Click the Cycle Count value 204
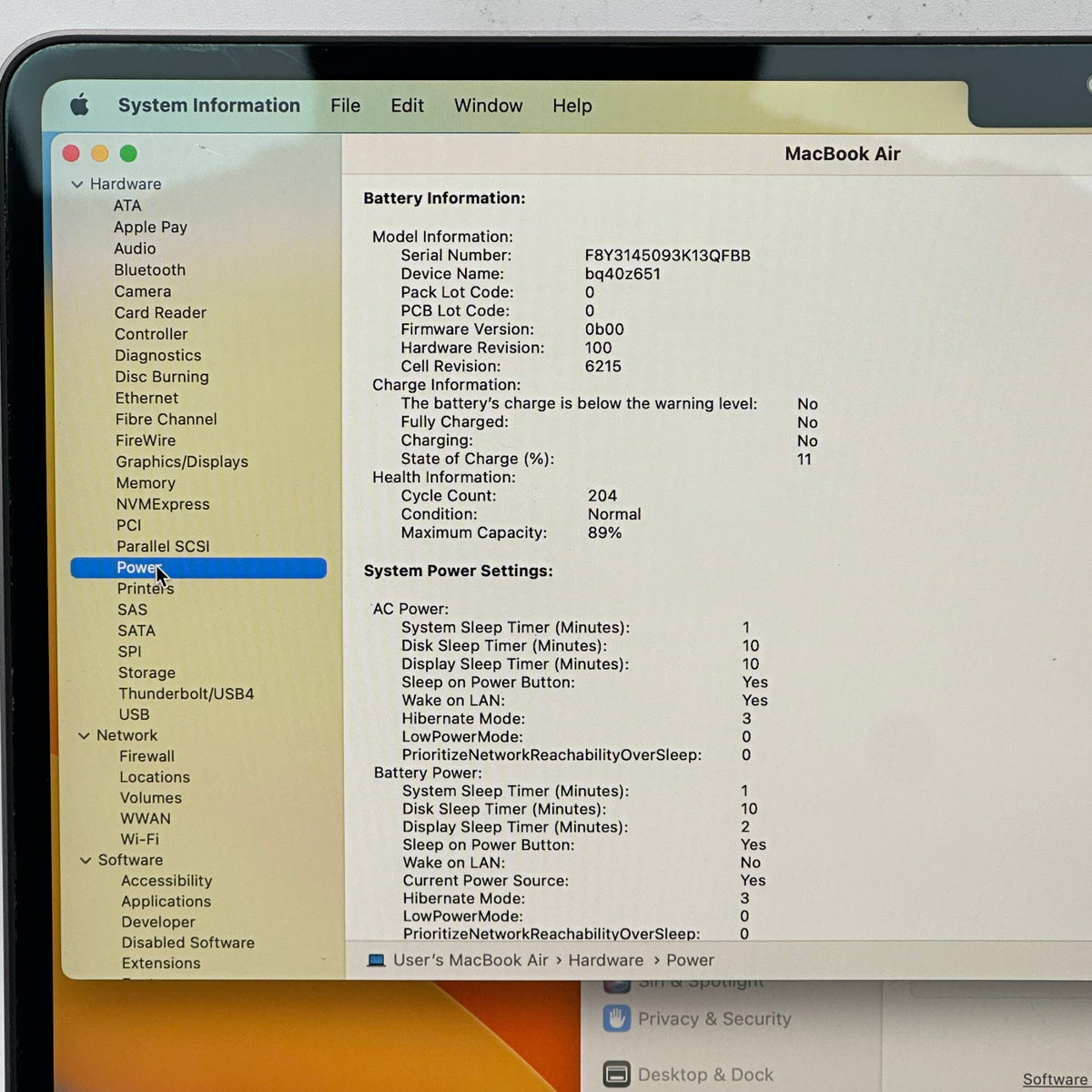 (x=602, y=496)
